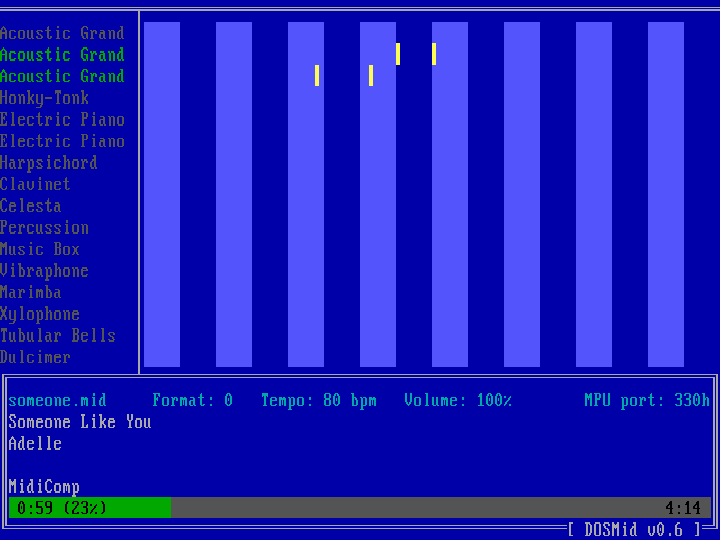Image resolution: width=720 pixels, height=540 pixels.
Task: Click the song title Someone Like You
Action: [80, 422]
